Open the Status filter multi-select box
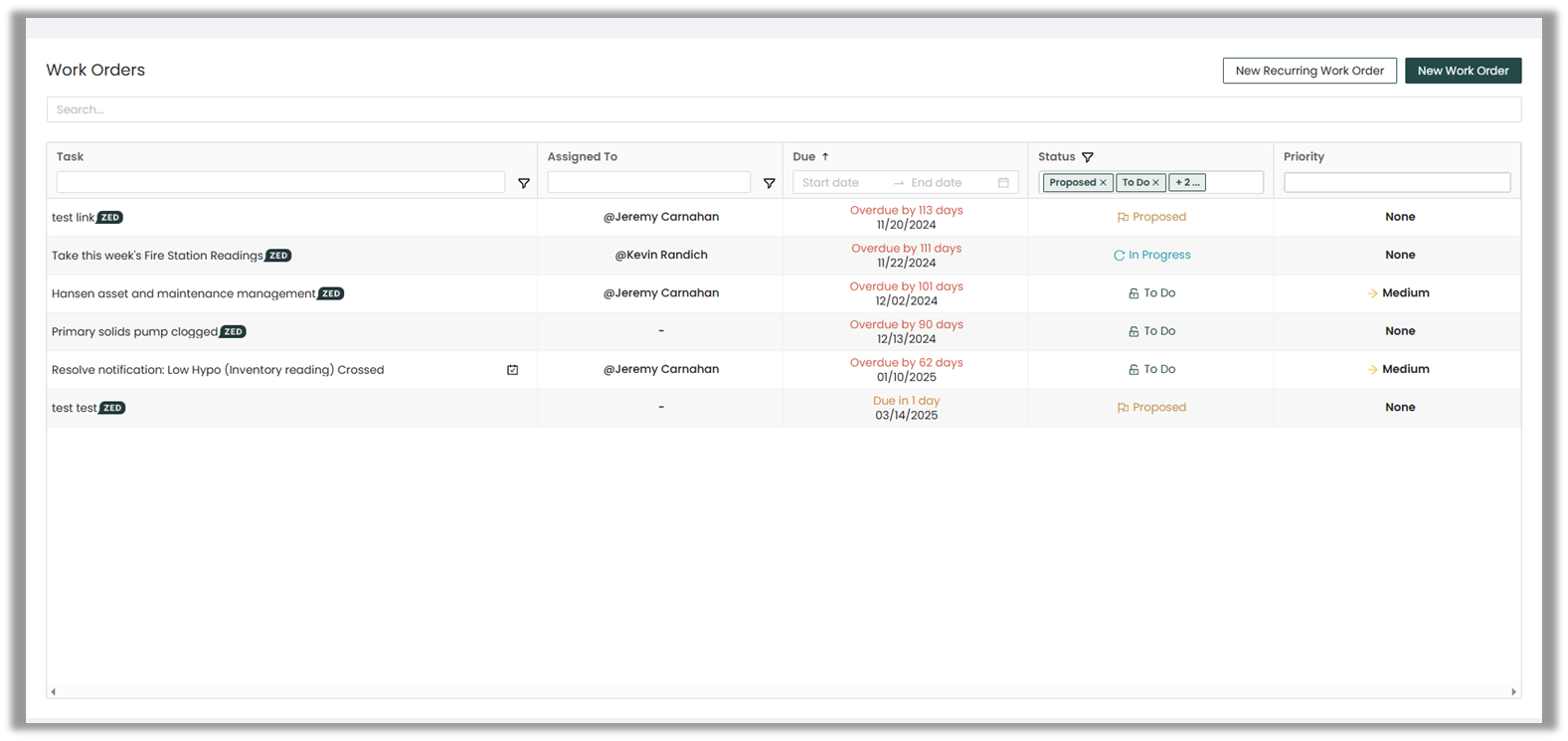The height and width of the screenshot is (741, 1568). tap(1233, 183)
